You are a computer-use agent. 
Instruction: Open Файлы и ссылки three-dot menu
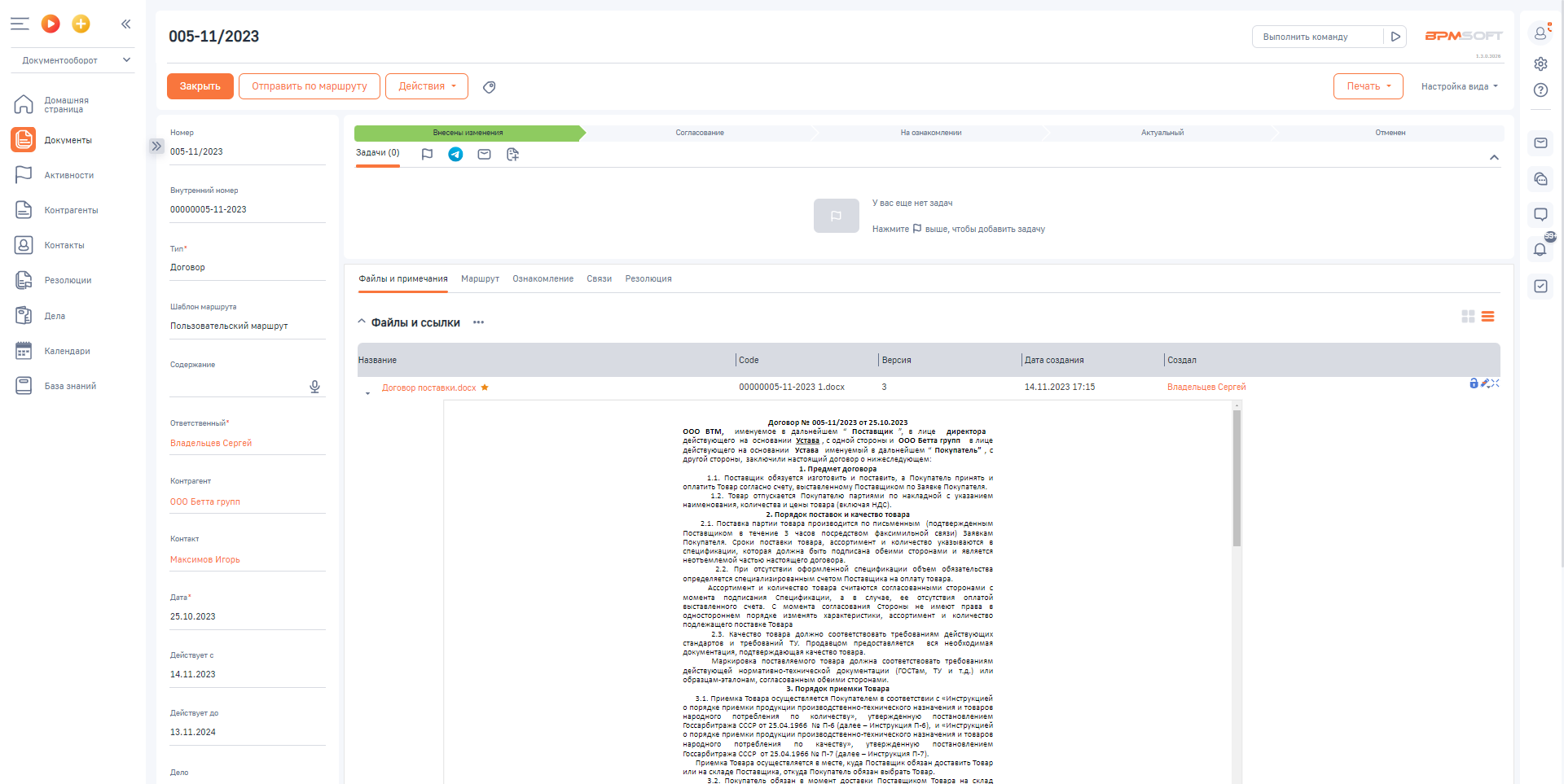(478, 322)
